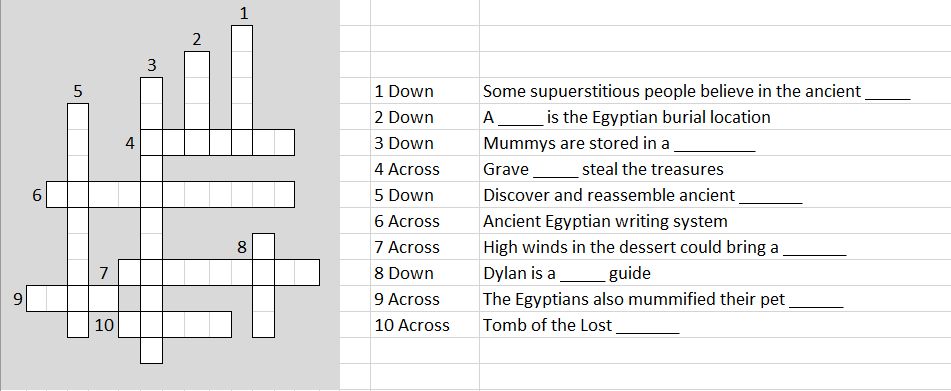Screen dimensions: 951x391
Task: Click the last square of 10 Across
Action: (220, 325)
